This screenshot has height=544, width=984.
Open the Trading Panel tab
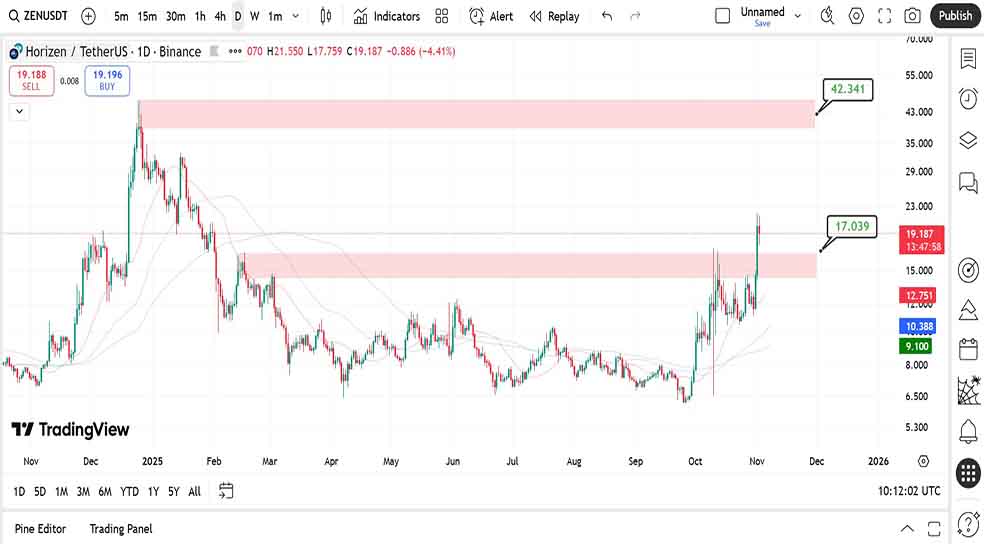click(x=121, y=528)
